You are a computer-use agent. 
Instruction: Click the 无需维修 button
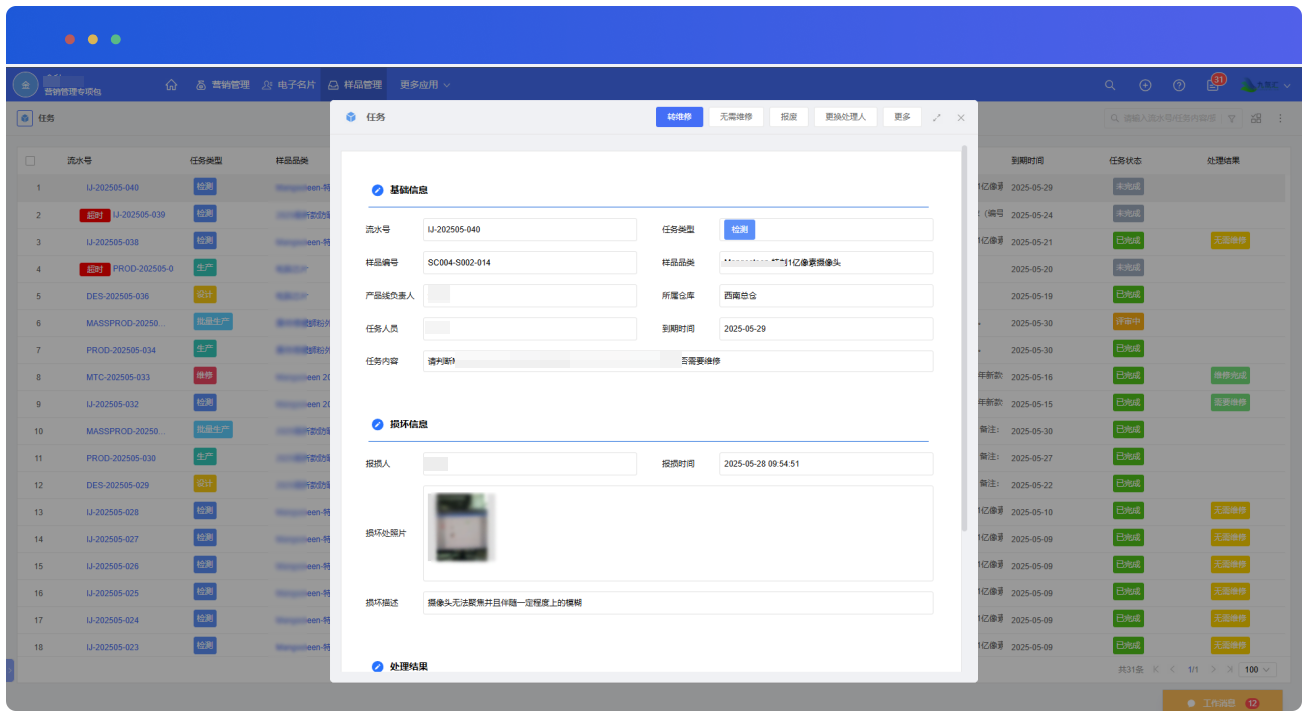coord(737,117)
